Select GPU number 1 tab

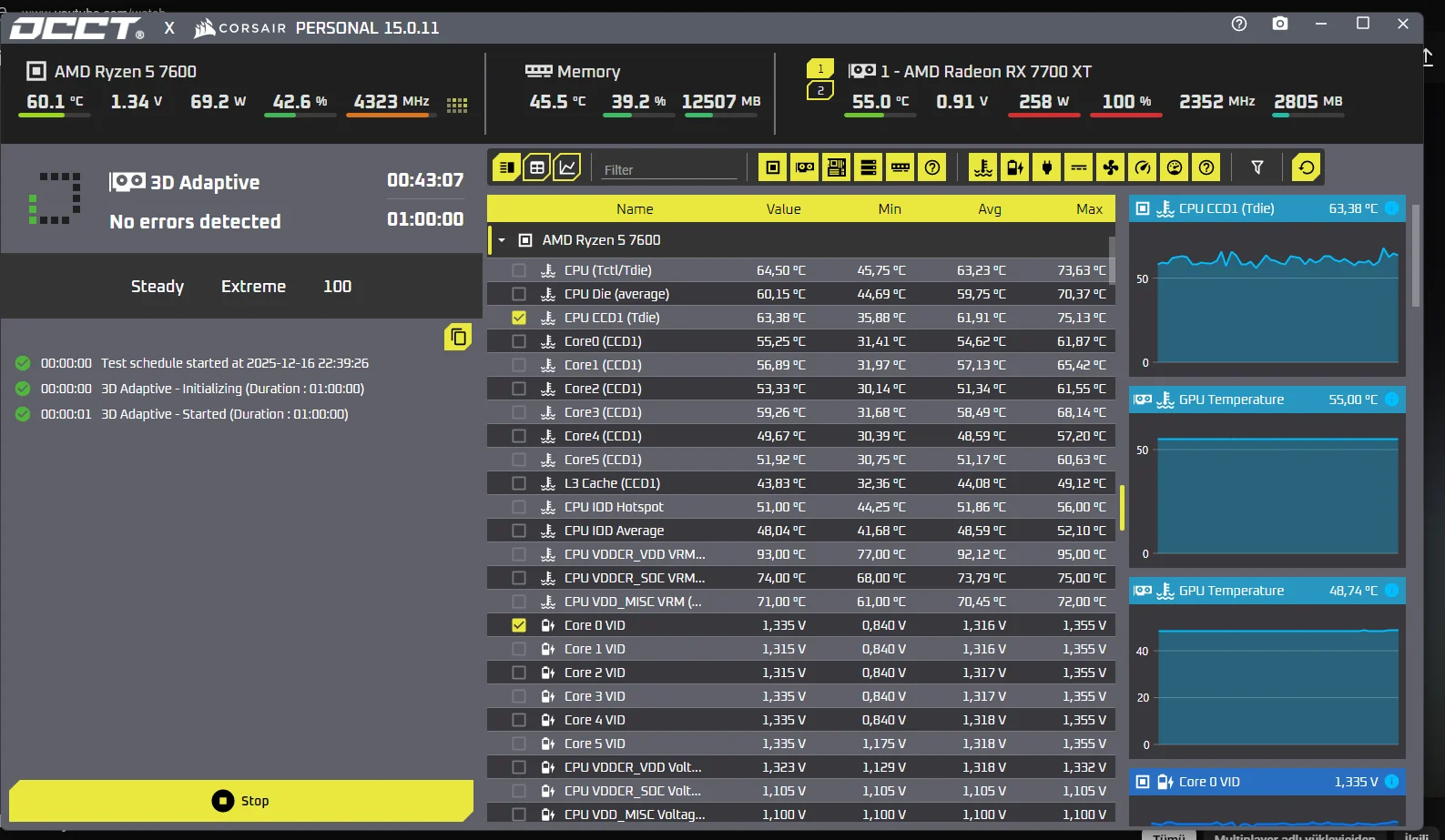pos(820,68)
